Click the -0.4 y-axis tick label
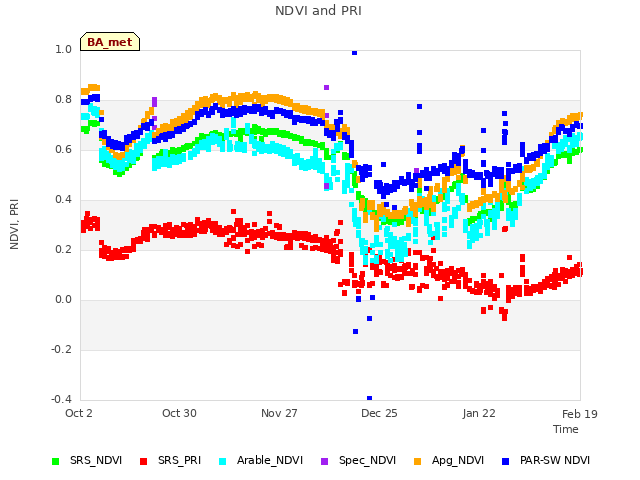640x480 pixels. 61,399
